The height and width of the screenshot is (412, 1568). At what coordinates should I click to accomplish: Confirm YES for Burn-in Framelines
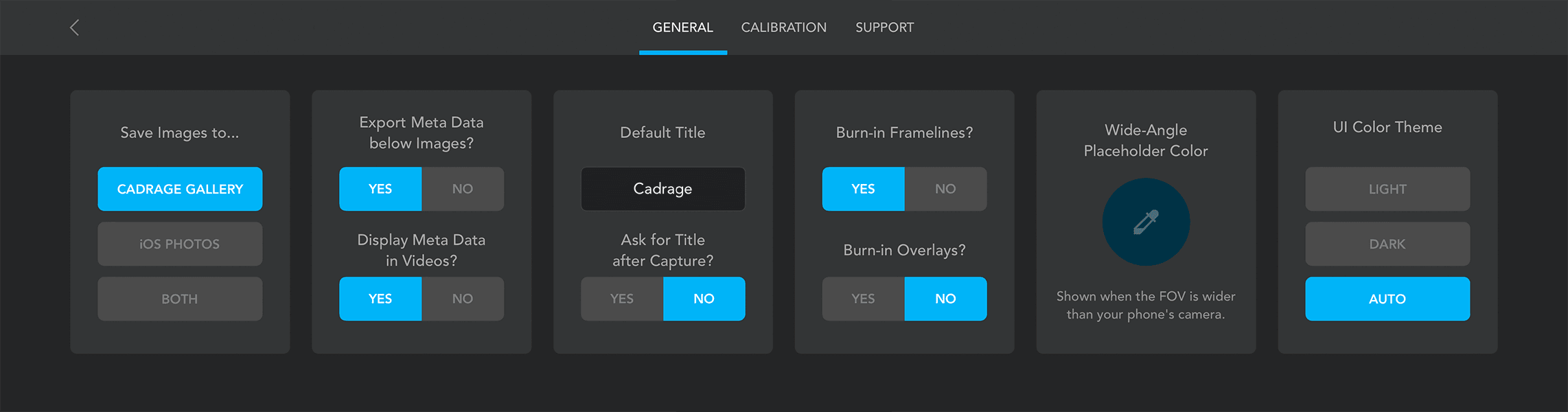862,188
